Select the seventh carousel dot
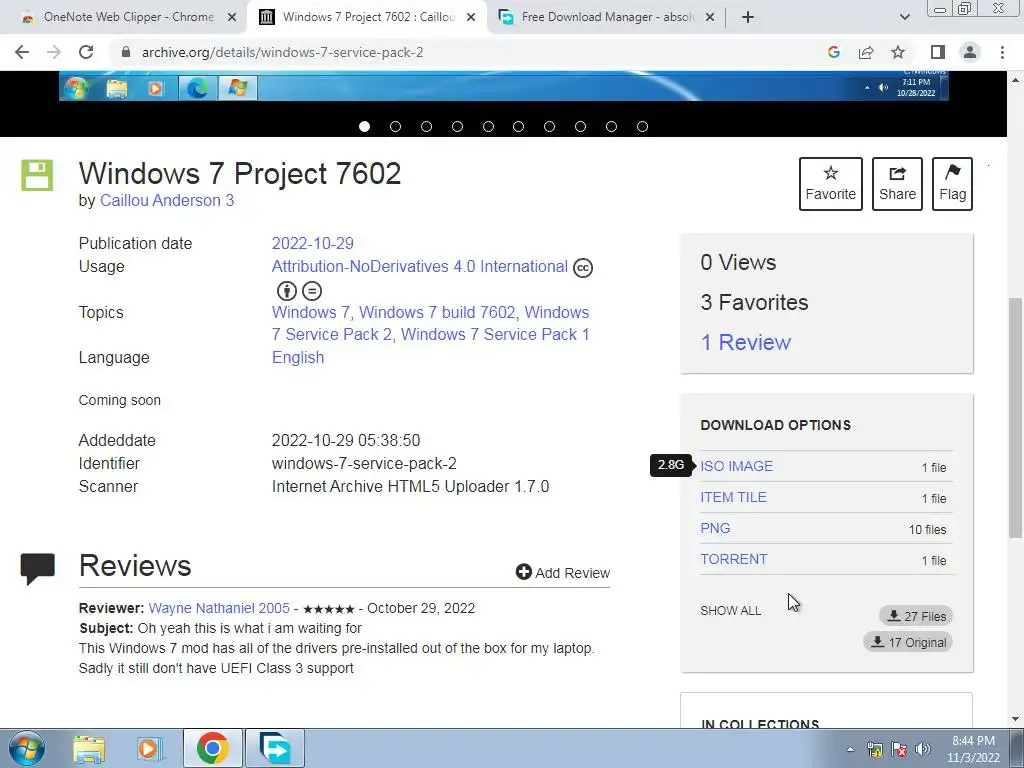 tap(549, 127)
